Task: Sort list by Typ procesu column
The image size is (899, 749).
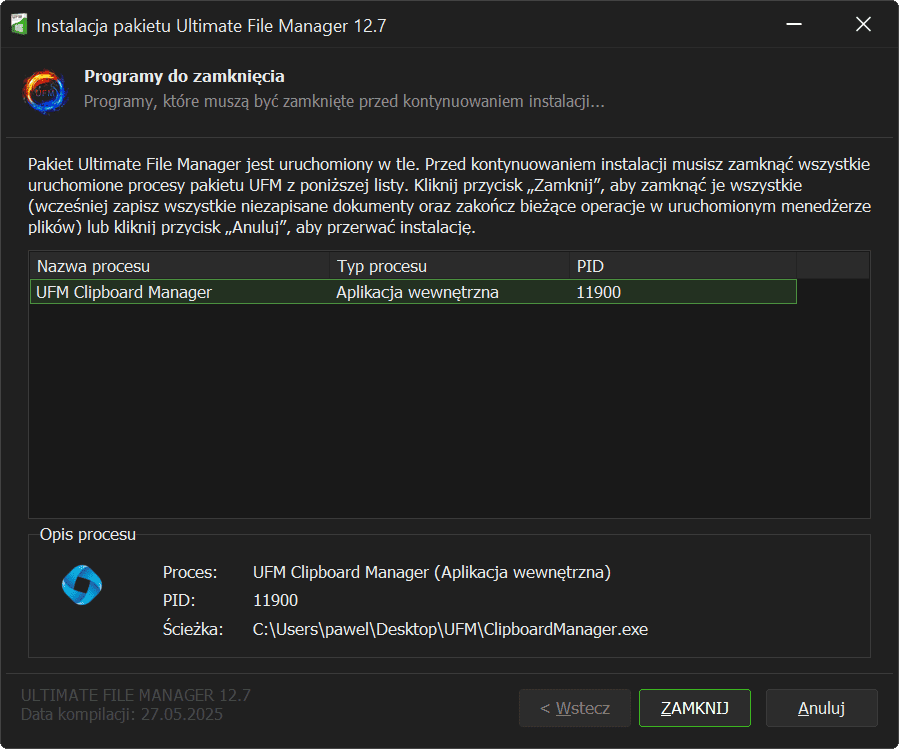Action: (448, 266)
